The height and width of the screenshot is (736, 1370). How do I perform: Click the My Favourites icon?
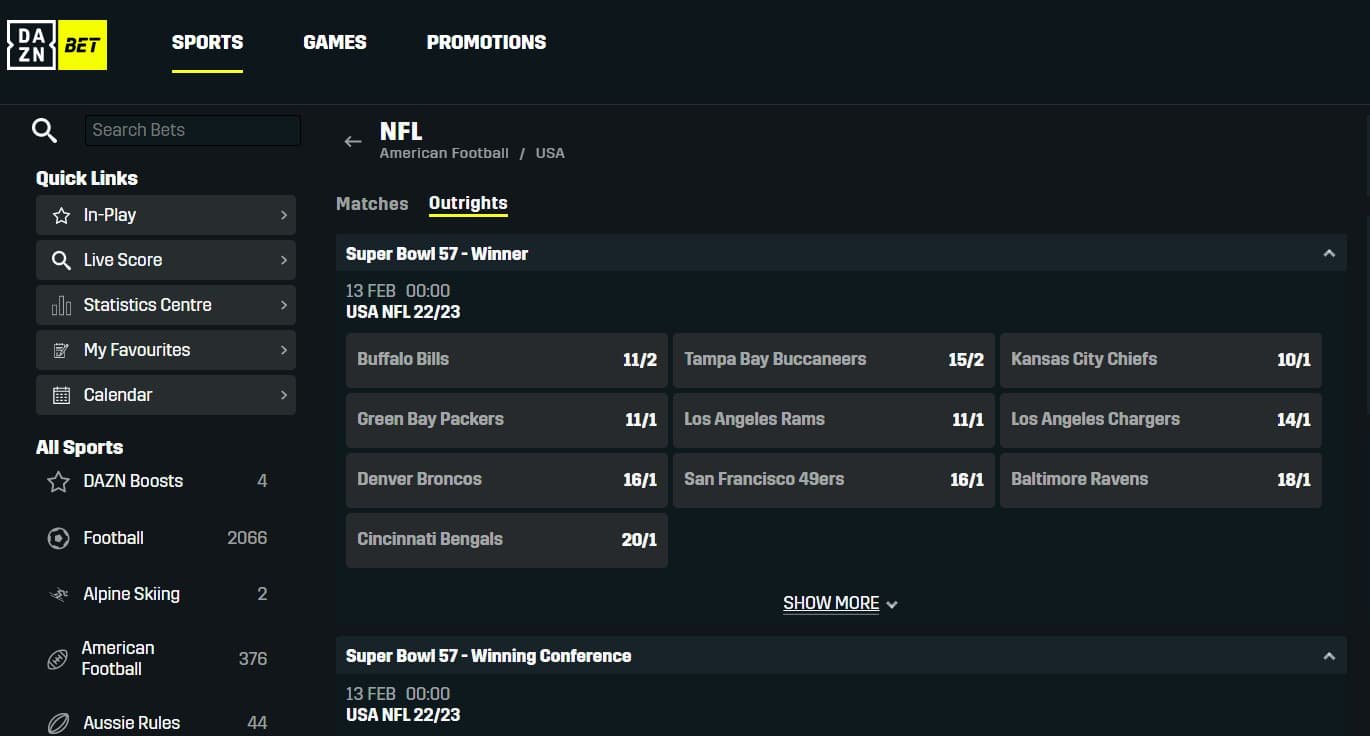pyautogui.click(x=59, y=350)
